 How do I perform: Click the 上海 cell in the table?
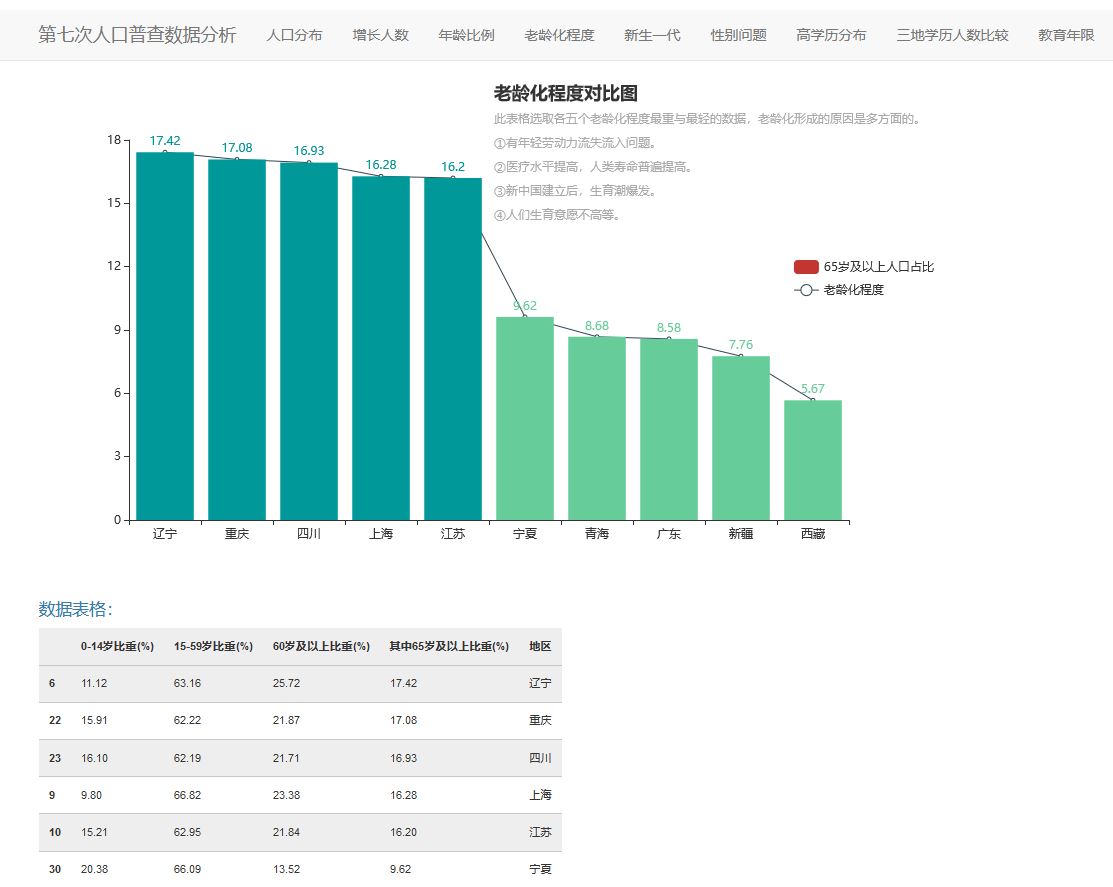click(x=540, y=795)
